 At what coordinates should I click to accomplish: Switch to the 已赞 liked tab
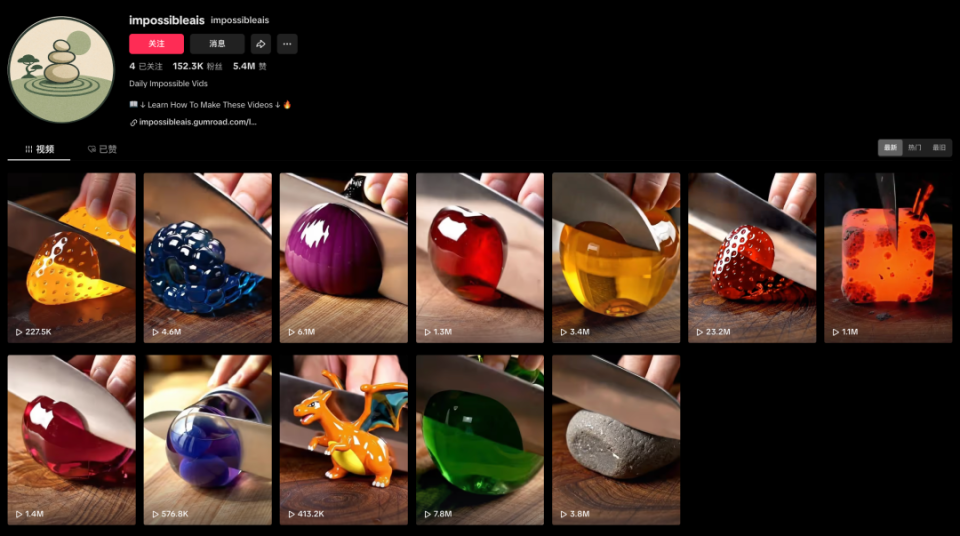(x=102, y=149)
